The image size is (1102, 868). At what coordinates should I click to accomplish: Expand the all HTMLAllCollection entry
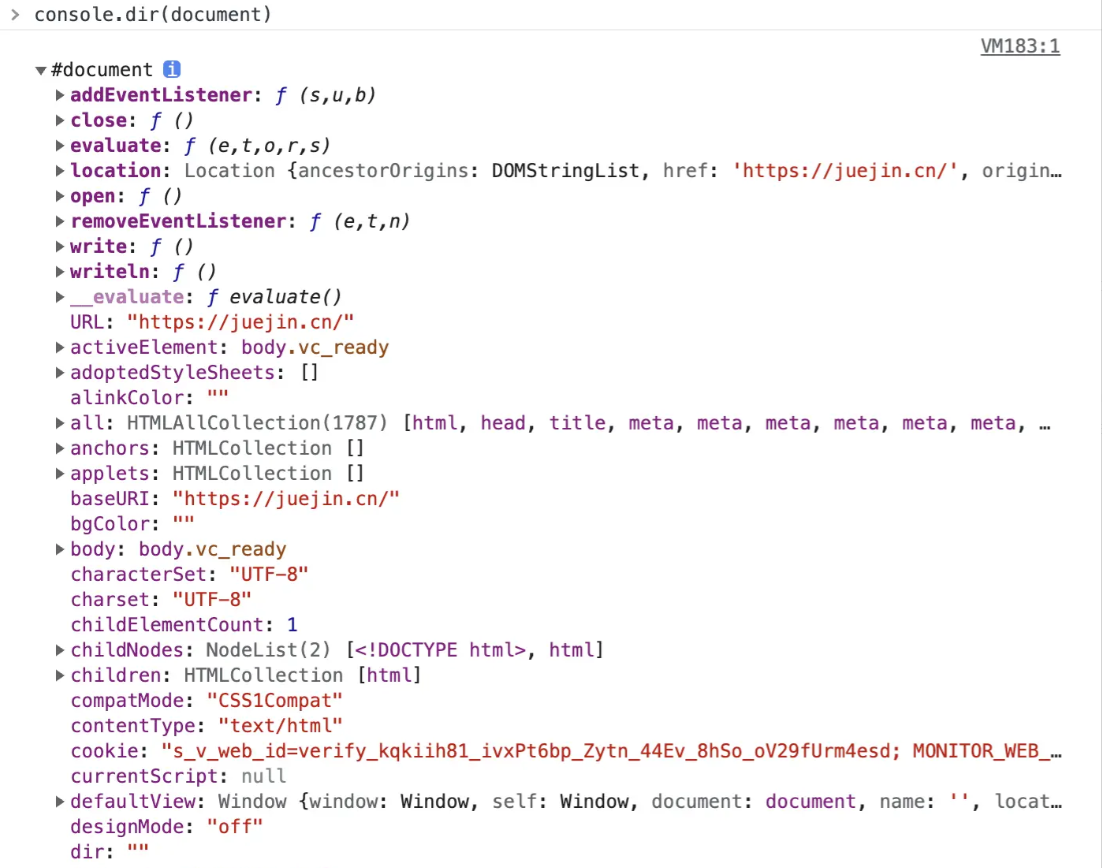[x=61, y=423]
